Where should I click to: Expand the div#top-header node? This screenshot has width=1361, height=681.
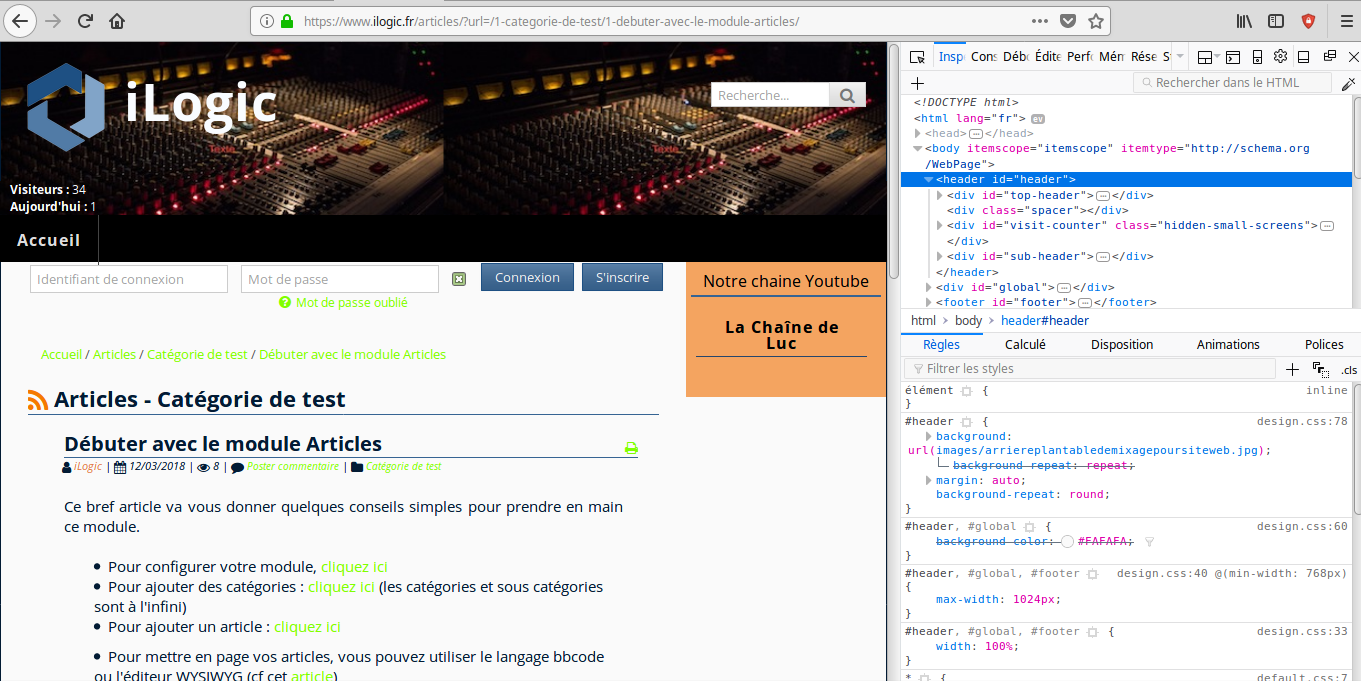click(x=939, y=196)
